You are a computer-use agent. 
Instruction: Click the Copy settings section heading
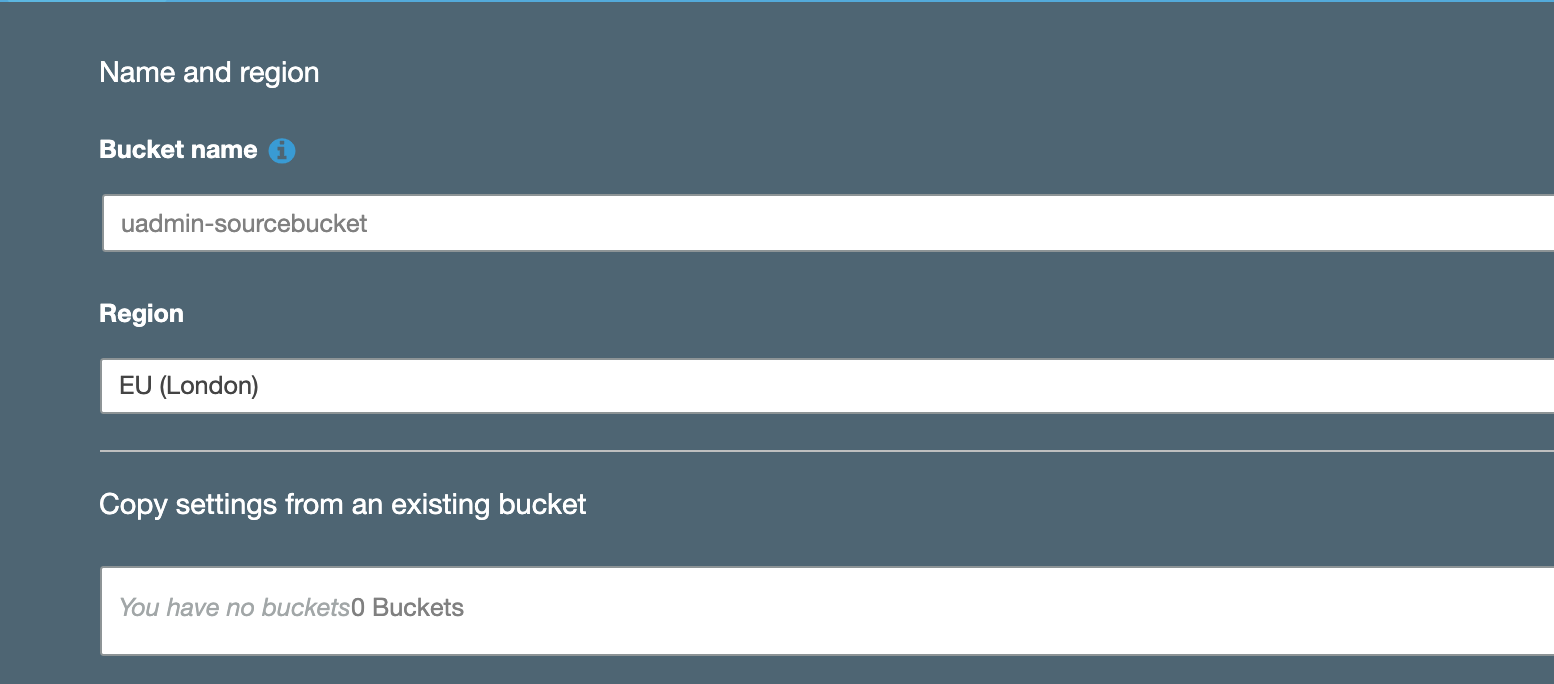(x=342, y=504)
